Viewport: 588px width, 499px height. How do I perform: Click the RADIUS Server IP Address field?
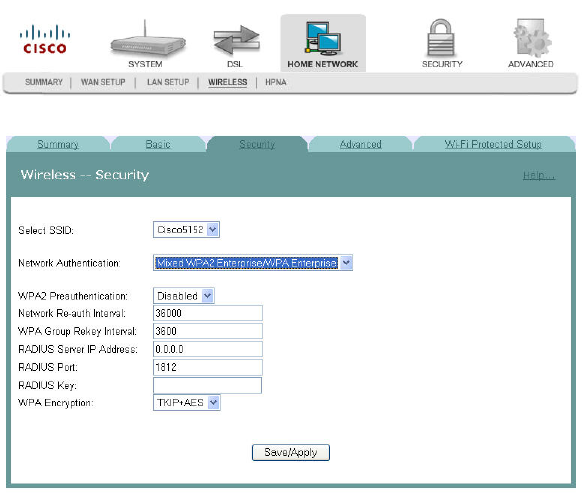[x=208, y=349]
